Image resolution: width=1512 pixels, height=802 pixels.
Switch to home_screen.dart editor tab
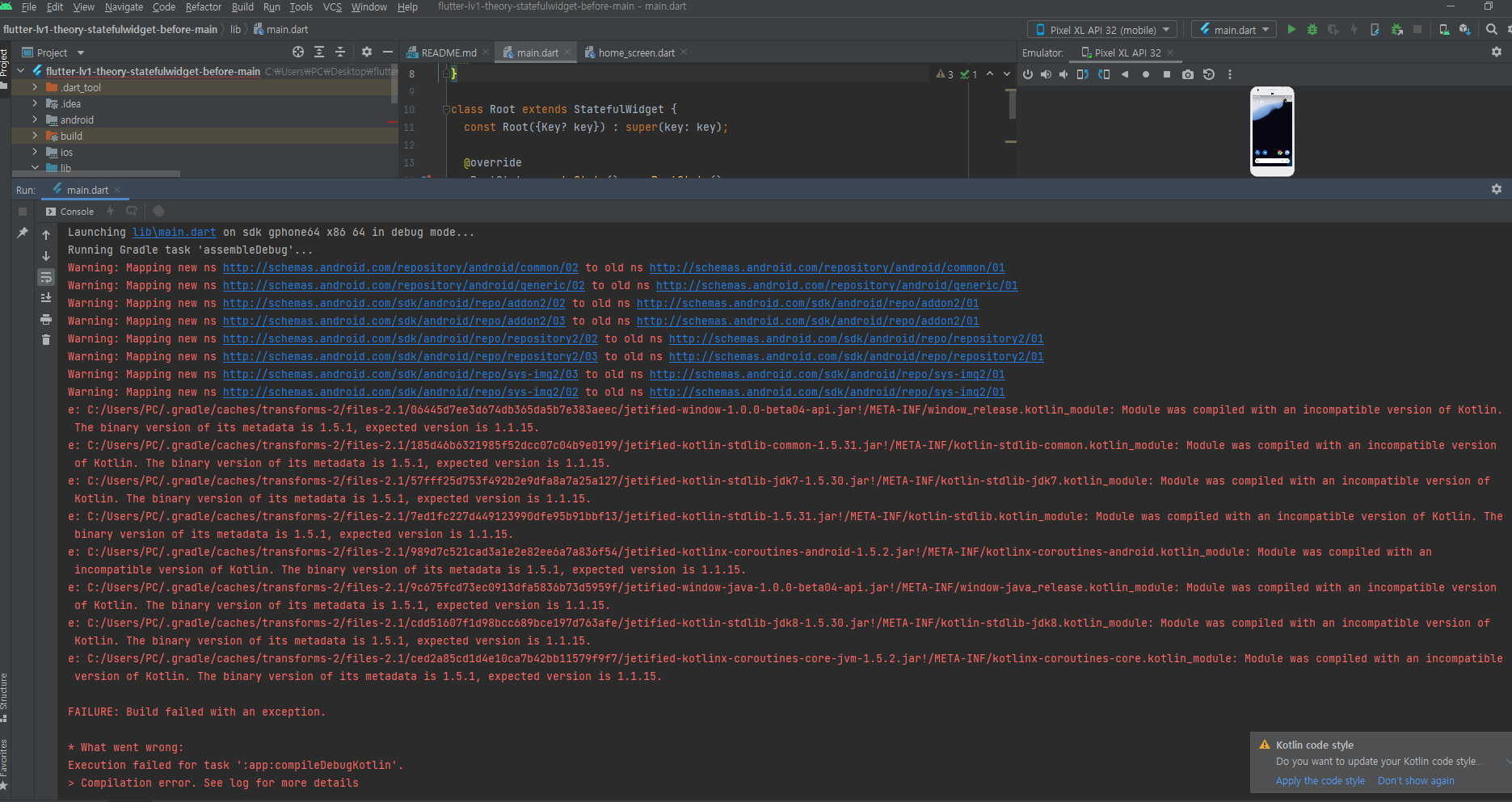[x=636, y=52]
